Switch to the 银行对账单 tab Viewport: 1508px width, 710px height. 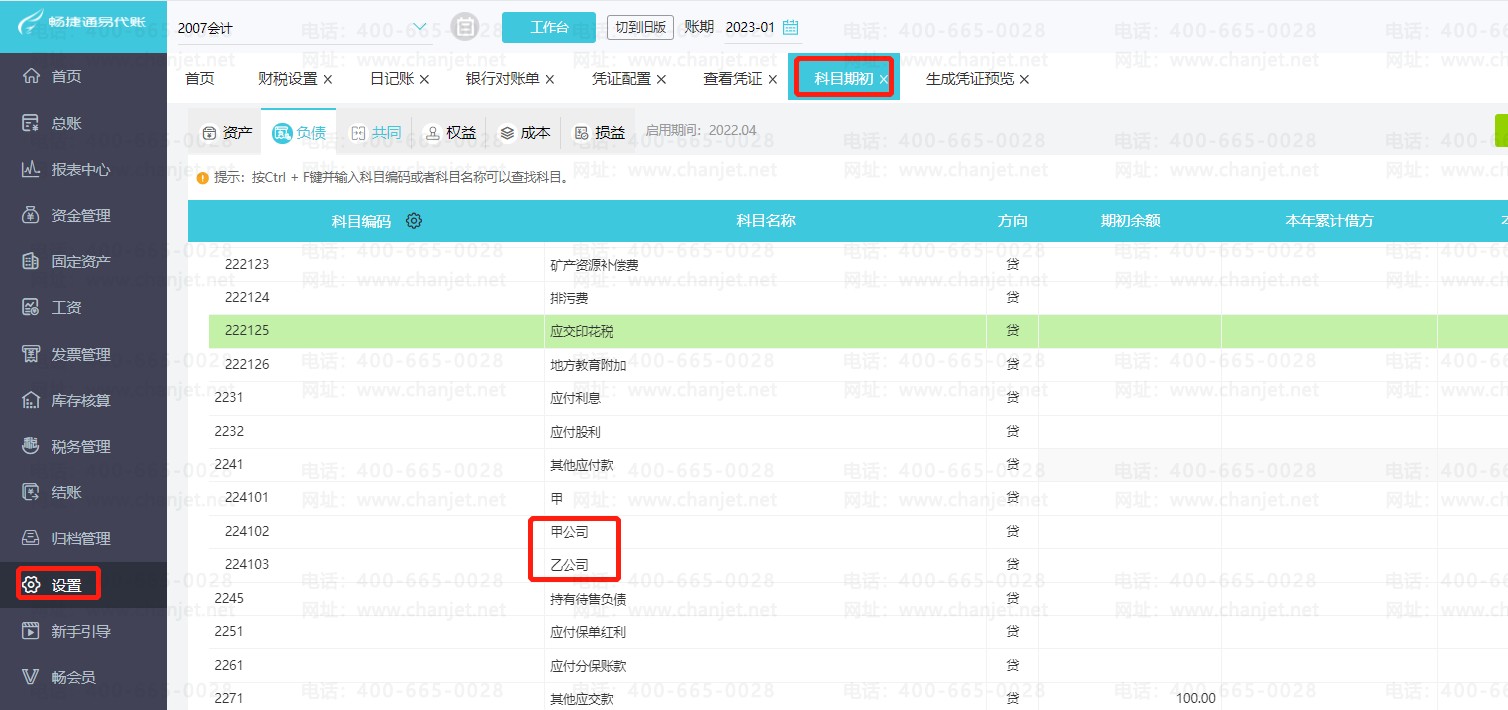pos(502,79)
